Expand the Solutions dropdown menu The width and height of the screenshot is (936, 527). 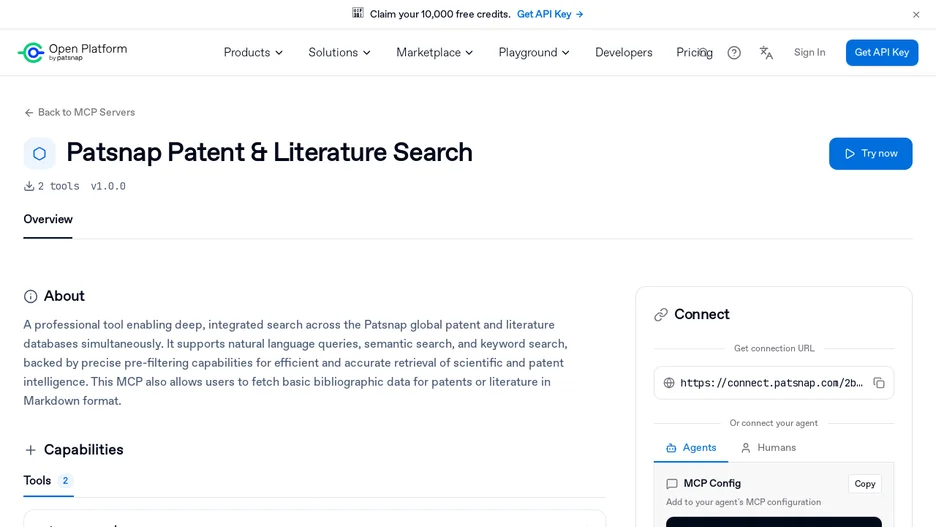[339, 53]
